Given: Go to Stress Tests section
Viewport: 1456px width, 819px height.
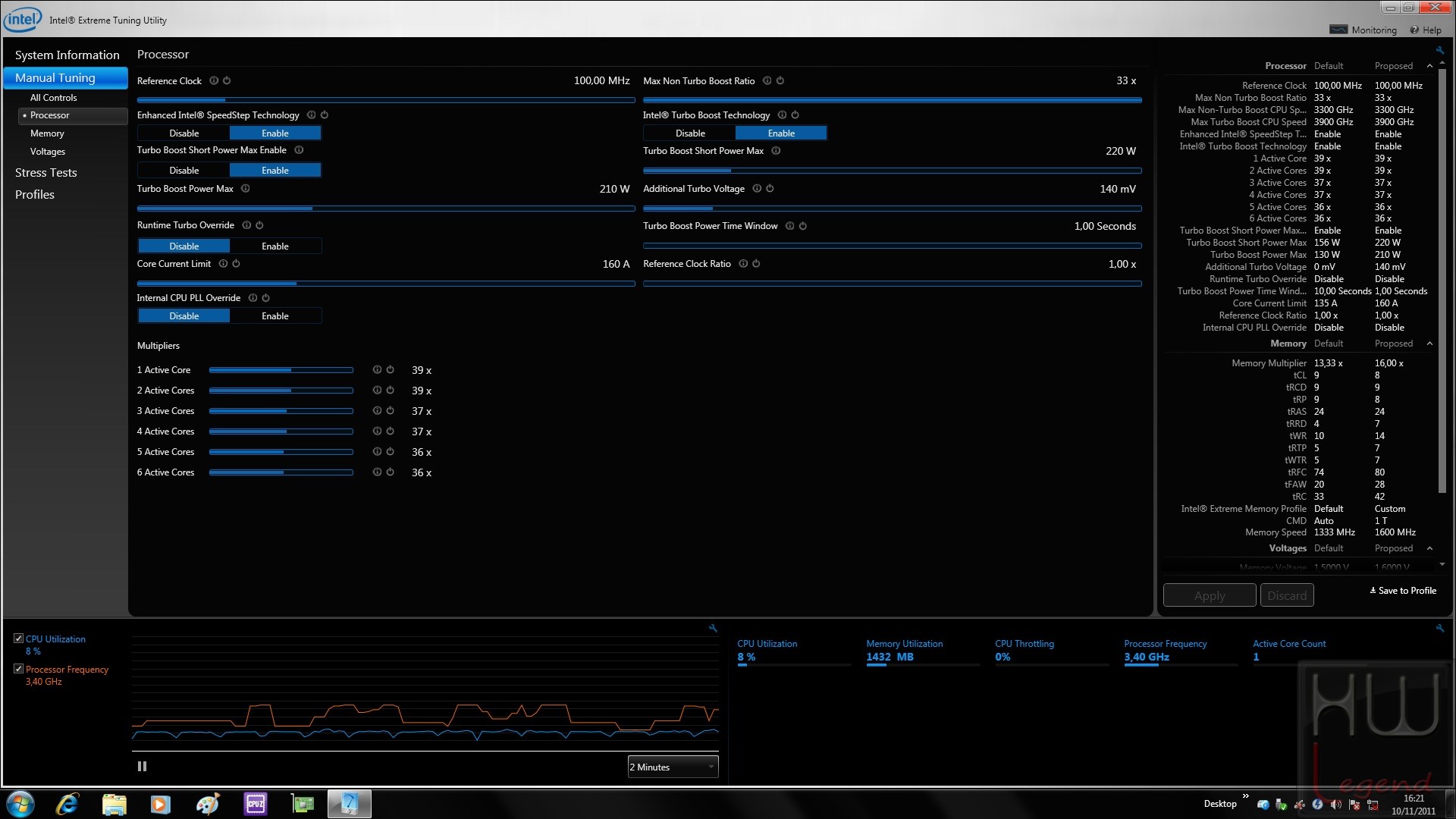Looking at the screenshot, I should pyautogui.click(x=46, y=173).
